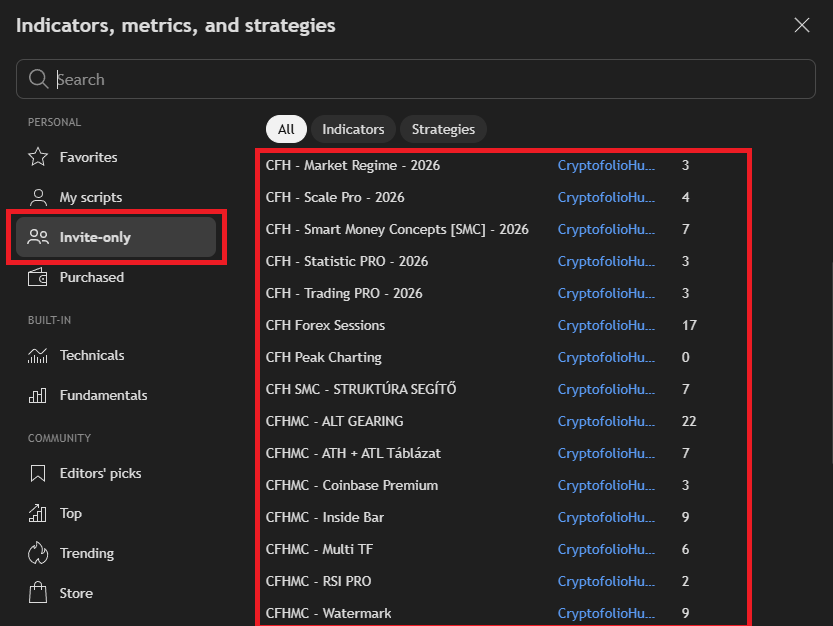Add CFHMC - Coinbase Premium script
Screen dimensions: 833x626
(x=352, y=485)
